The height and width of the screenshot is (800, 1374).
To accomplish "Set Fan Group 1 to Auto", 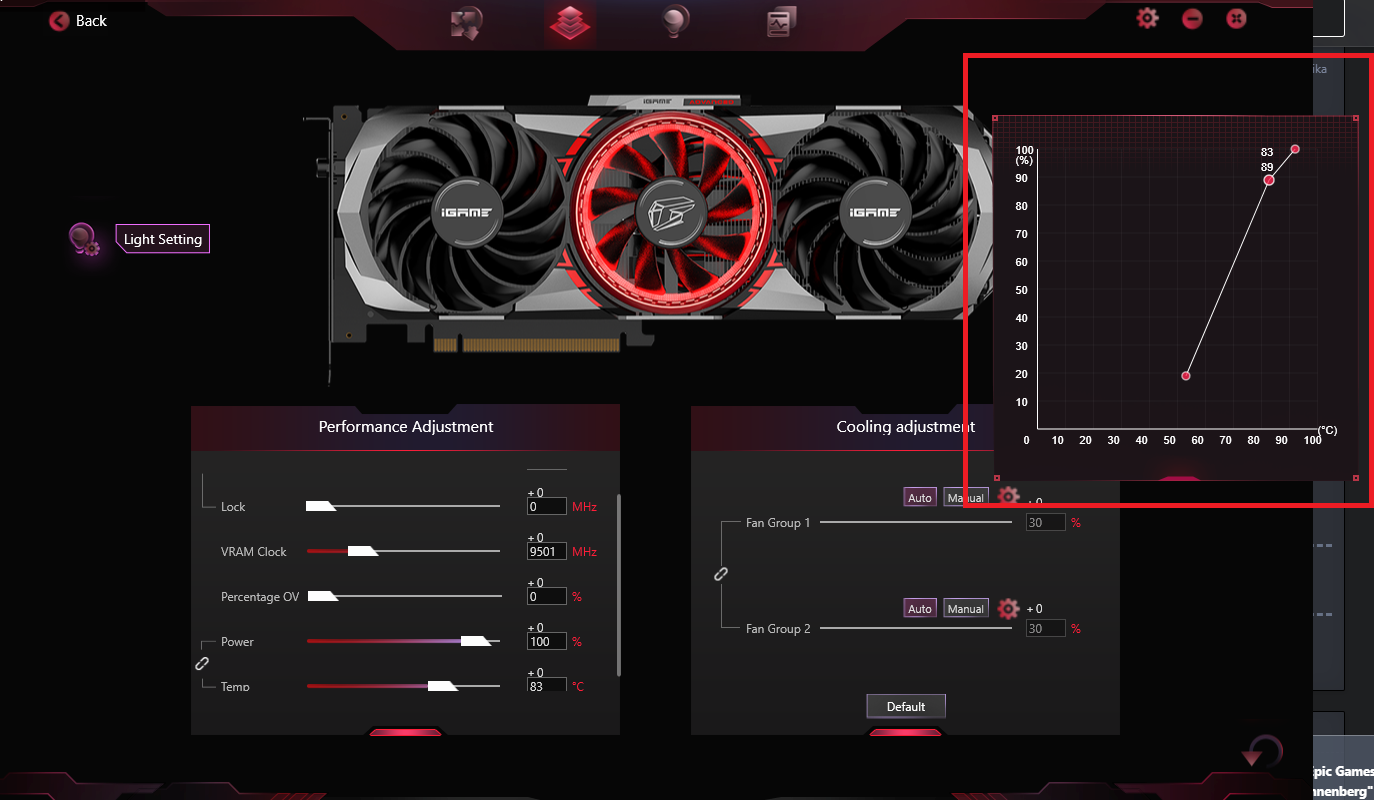I will click(920, 497).
